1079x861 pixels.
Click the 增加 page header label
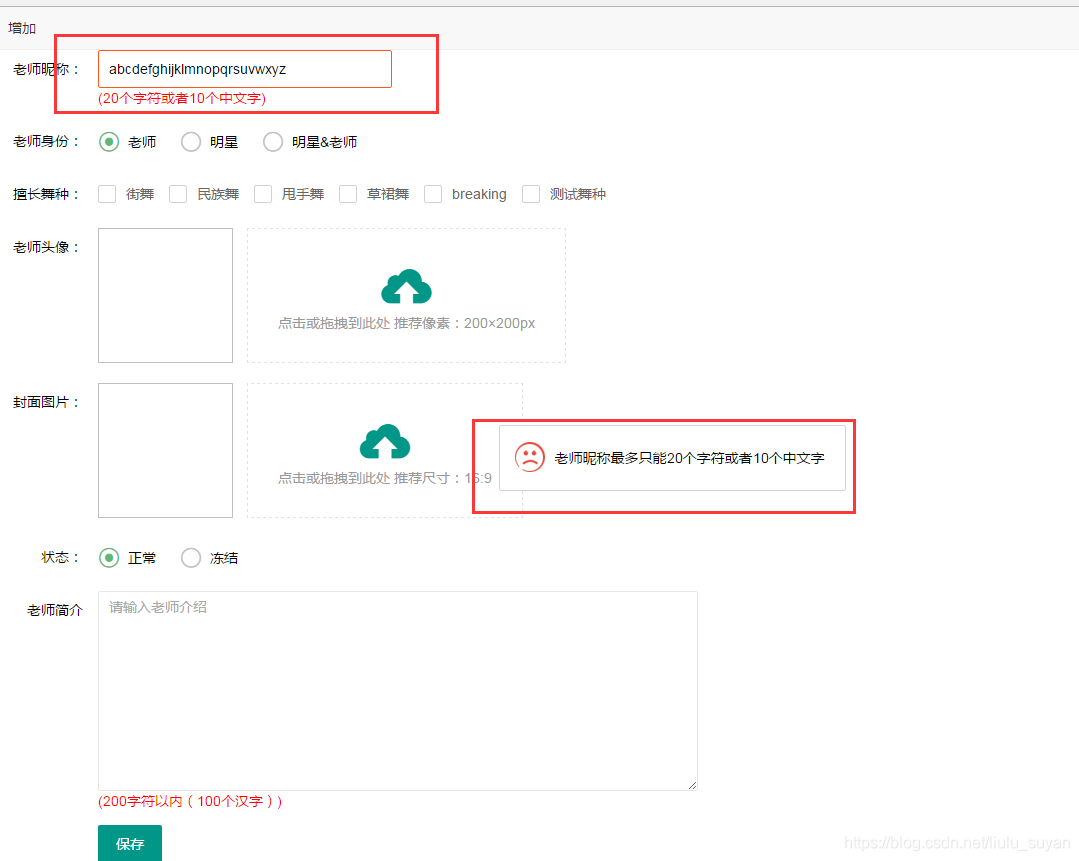point(22,28)
